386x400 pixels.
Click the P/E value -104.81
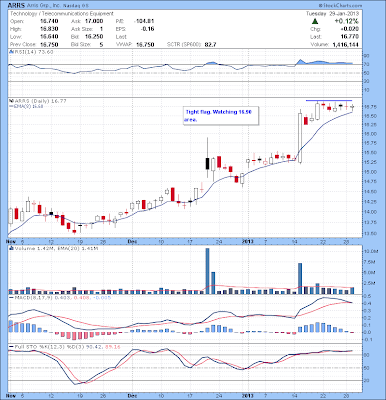click(144, 21)
